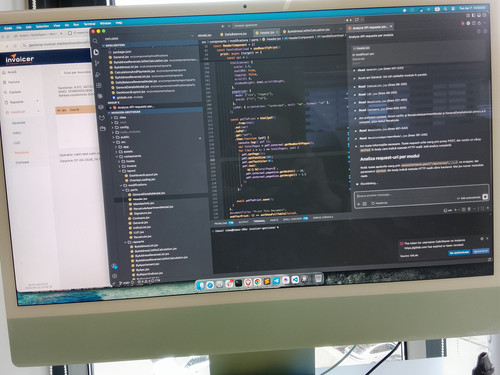Open Contoare in the Invoicer browser sidebar
Image resolution: width=500 pixels, height=375 pixels.
pos(22,162)
